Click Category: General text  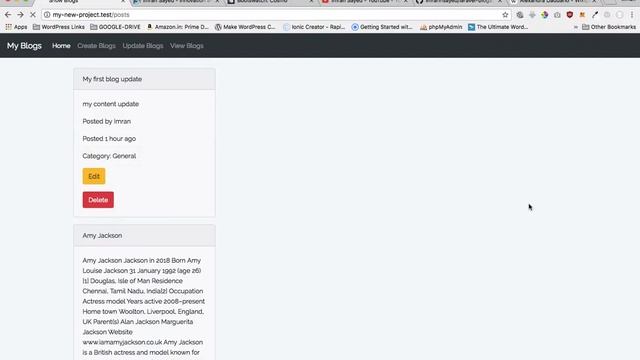109,156
